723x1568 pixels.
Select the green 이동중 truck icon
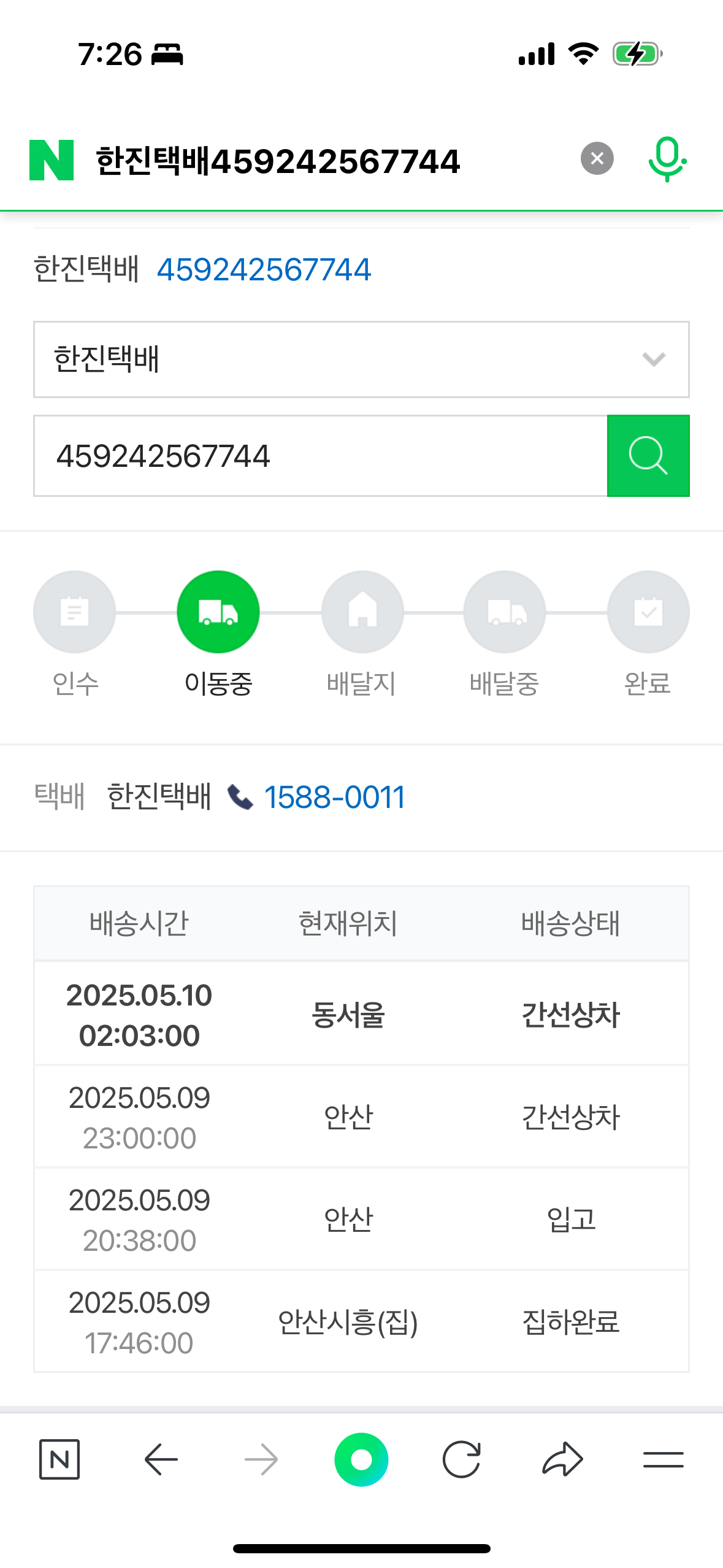218,612
